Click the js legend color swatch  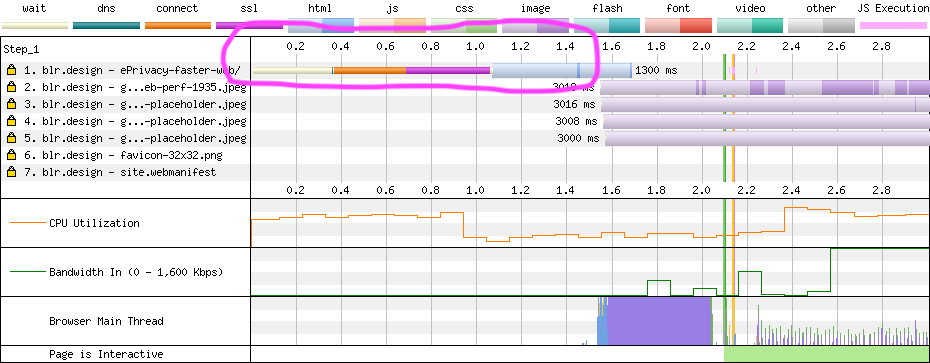click(x=392, y=25)
